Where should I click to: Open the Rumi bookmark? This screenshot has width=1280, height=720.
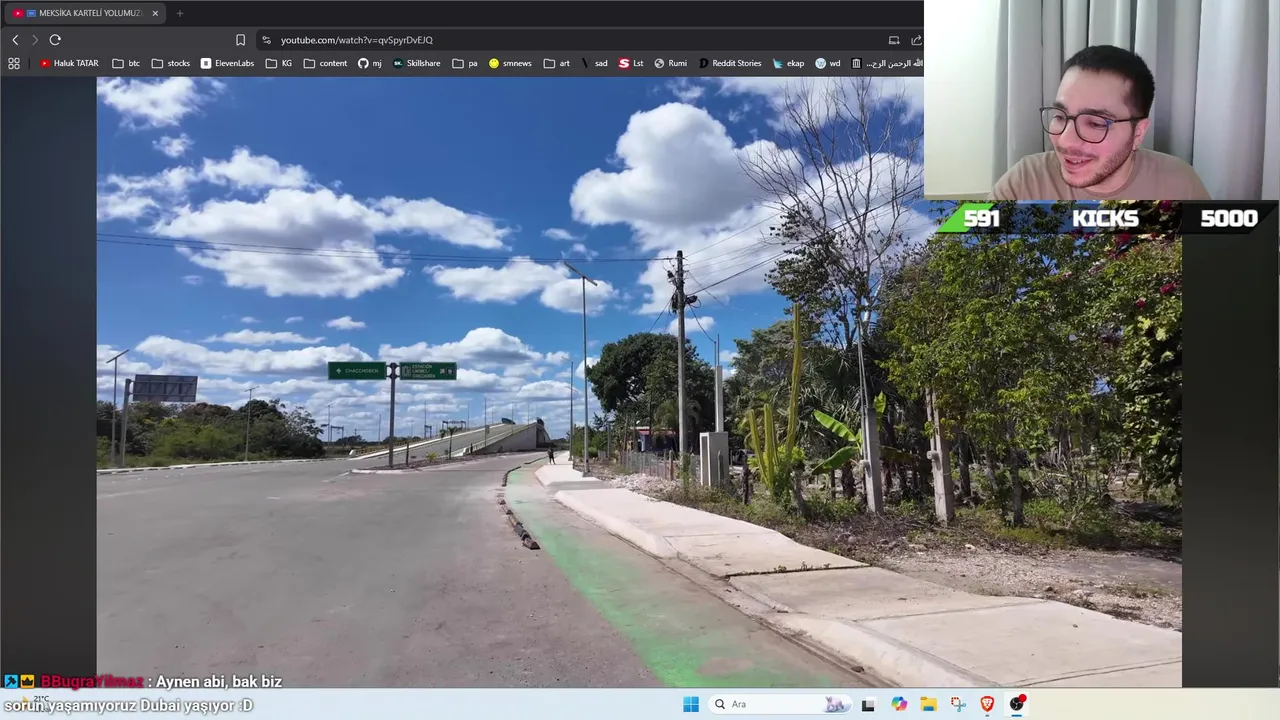click(671, 63)
